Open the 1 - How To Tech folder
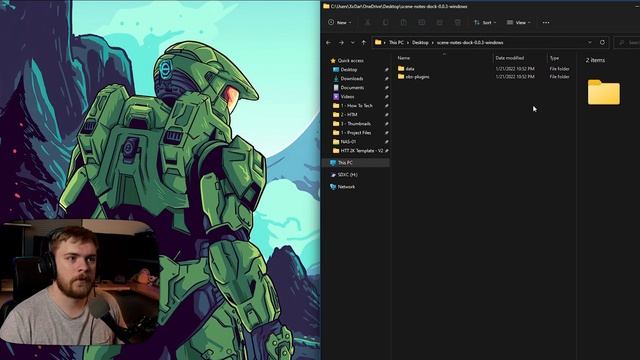The height and width of the screenshot is (360, 640). point(353,106)
